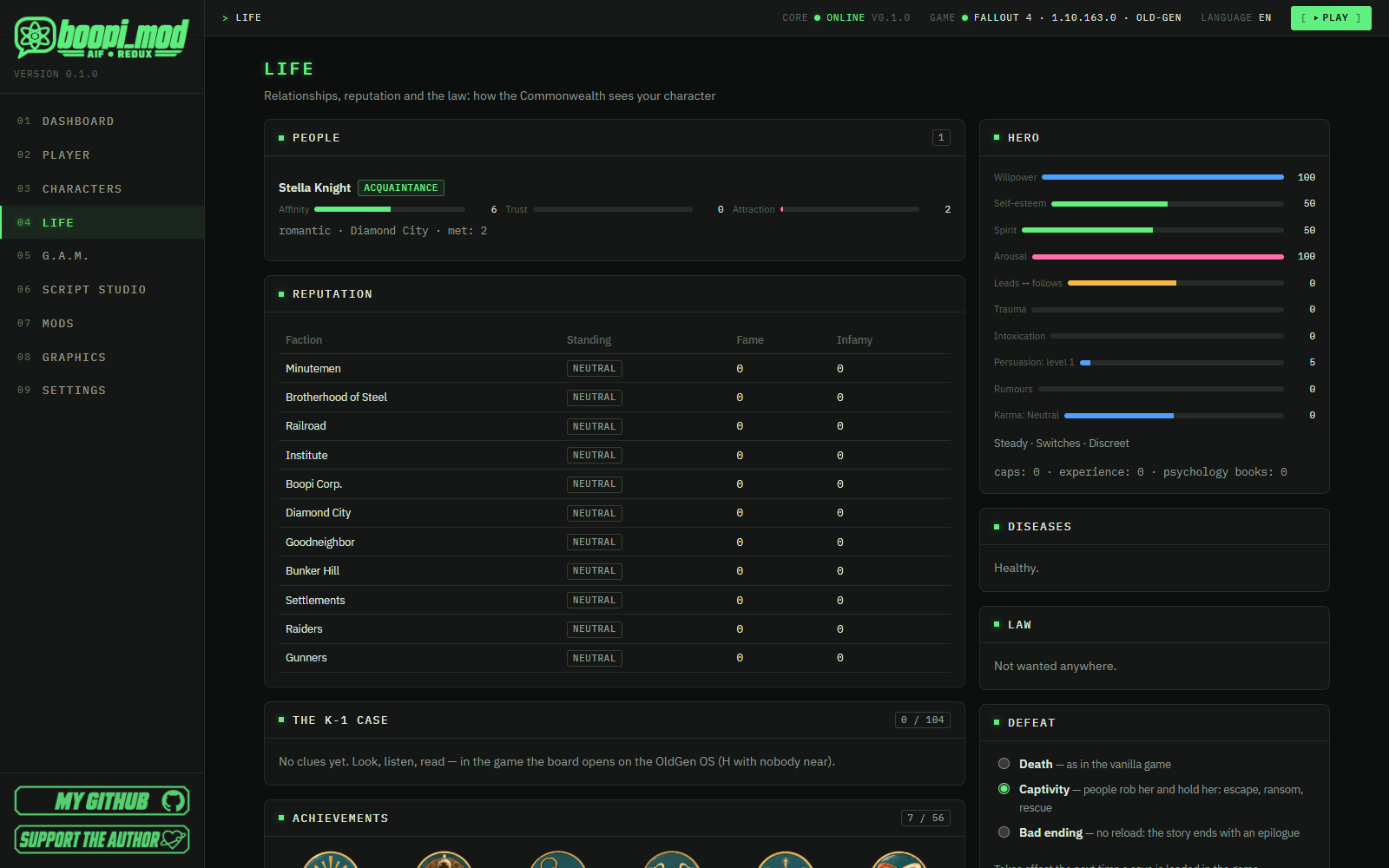Click the Fame column header
Screen dimensions: 1389x868
tap(750, 340)
